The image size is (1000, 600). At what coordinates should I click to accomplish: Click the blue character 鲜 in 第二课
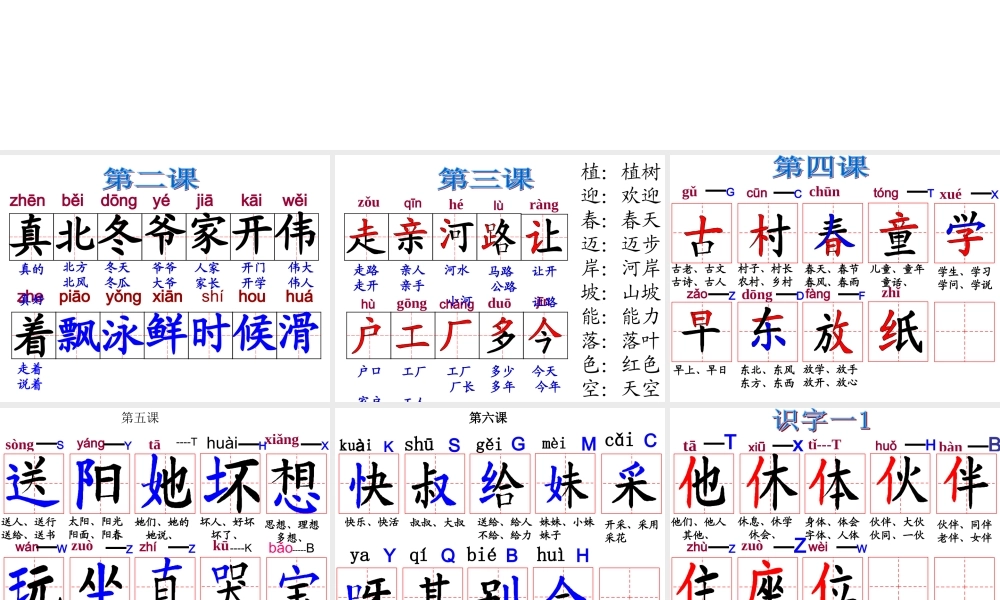click(x=166, y=334)
